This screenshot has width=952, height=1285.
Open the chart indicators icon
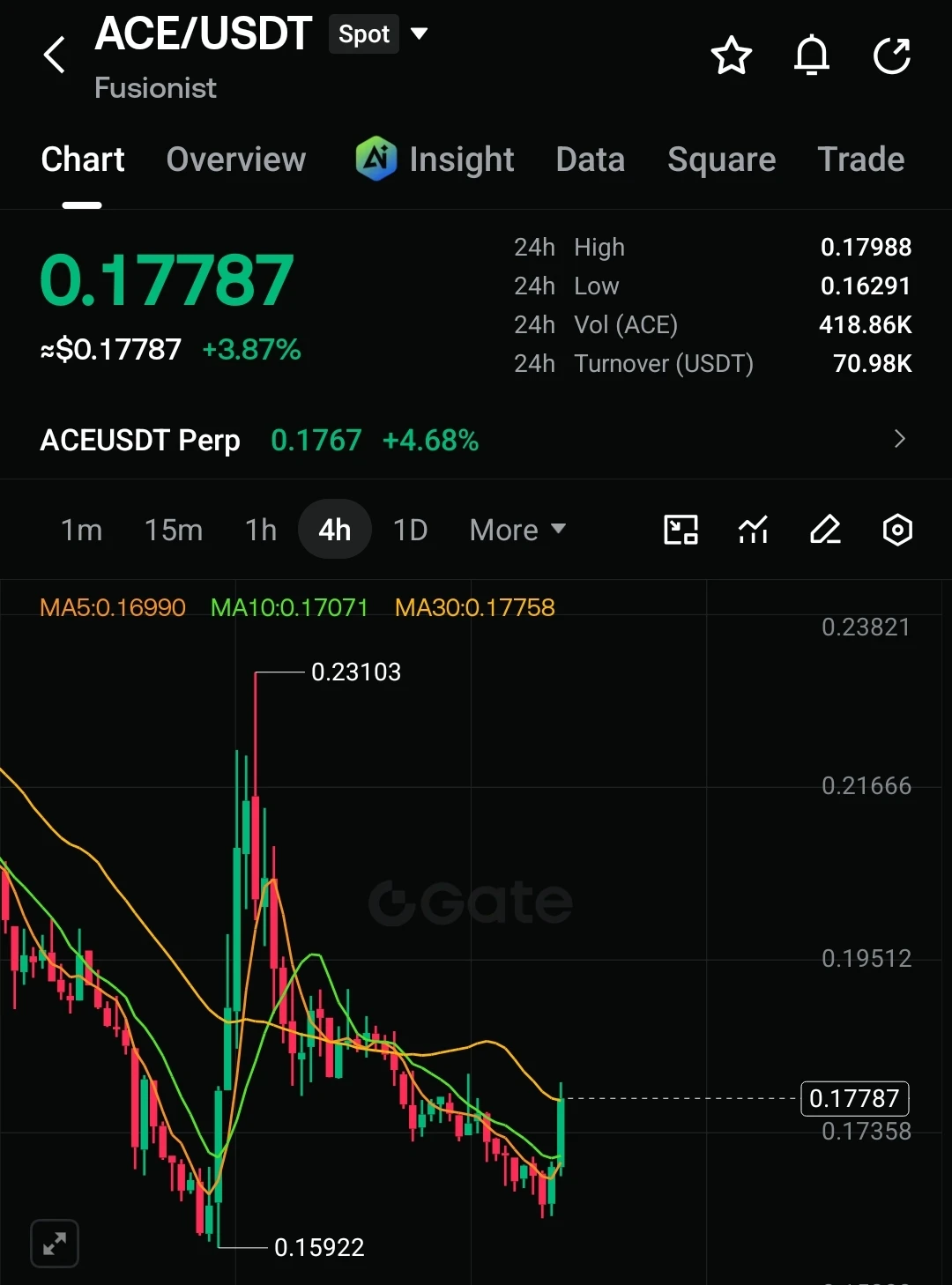pyautogui.click(x=753, y=530)
